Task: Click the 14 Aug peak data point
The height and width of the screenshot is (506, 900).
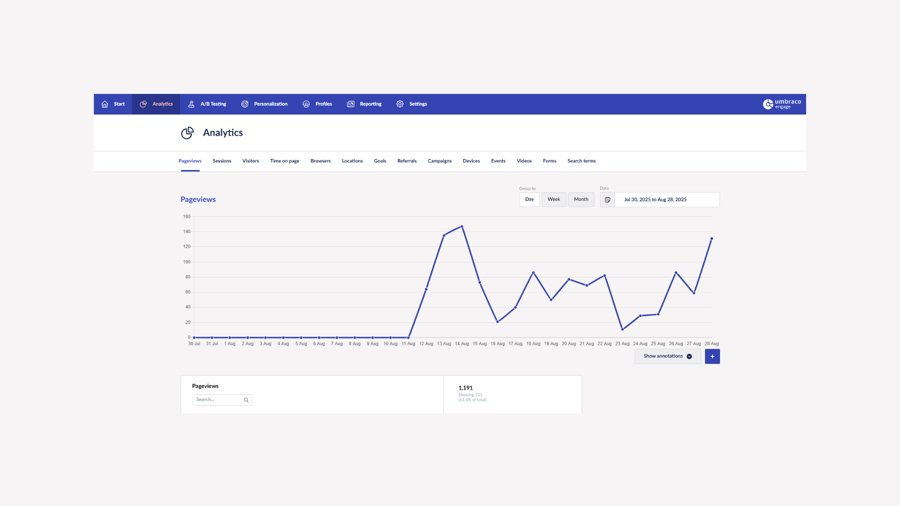Action: [x=462, y=226]
